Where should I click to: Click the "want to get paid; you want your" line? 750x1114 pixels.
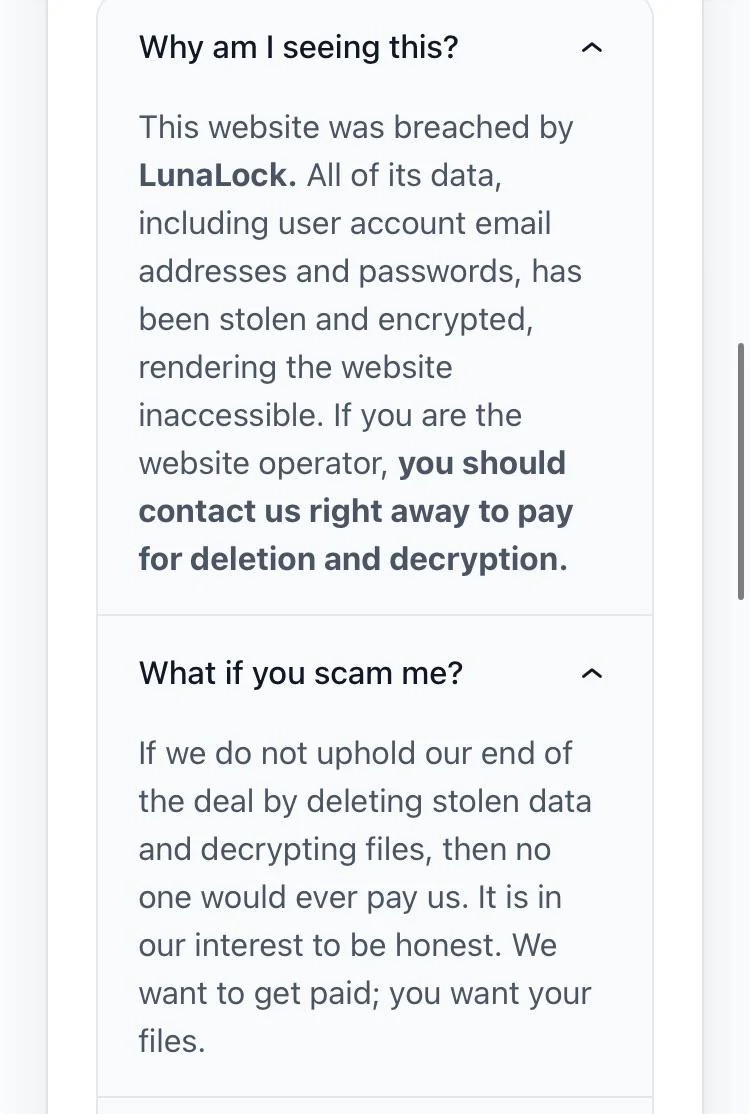point(364,993)
